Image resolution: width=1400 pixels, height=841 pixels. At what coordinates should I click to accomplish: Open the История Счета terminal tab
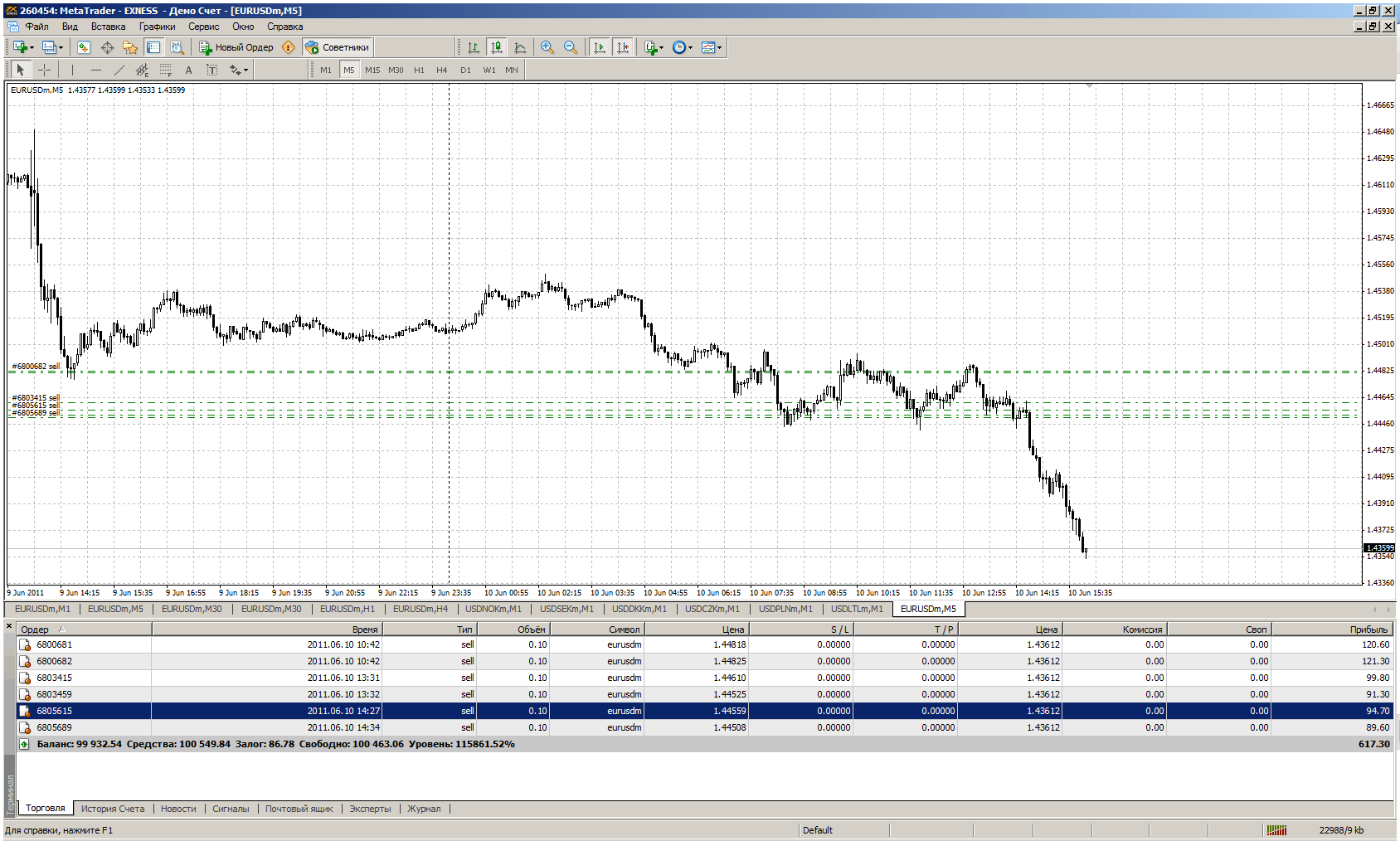[x=113, y=809]
